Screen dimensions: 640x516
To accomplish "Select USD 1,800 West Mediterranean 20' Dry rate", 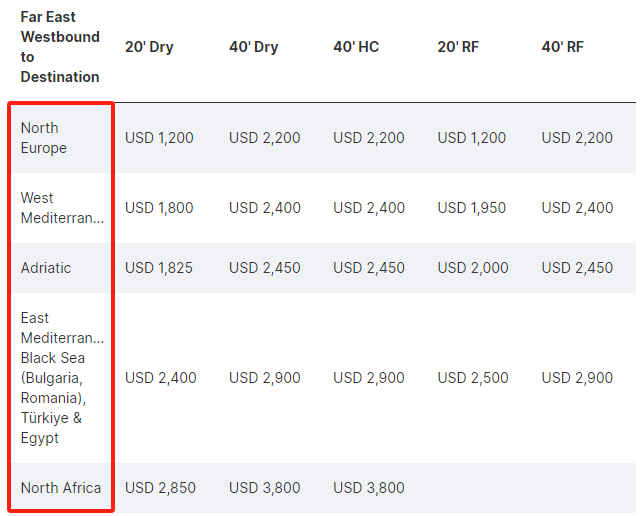I will [x=159, y=208].
